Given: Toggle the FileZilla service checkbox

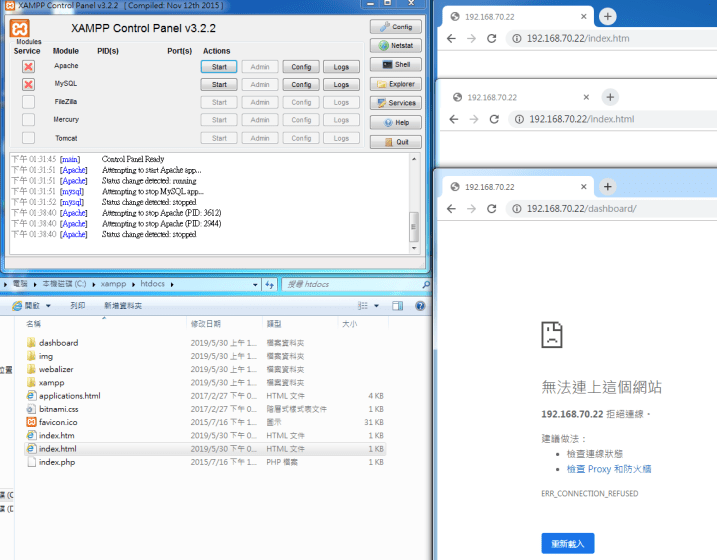Looking at the screenshot, I should pos(28,102).
